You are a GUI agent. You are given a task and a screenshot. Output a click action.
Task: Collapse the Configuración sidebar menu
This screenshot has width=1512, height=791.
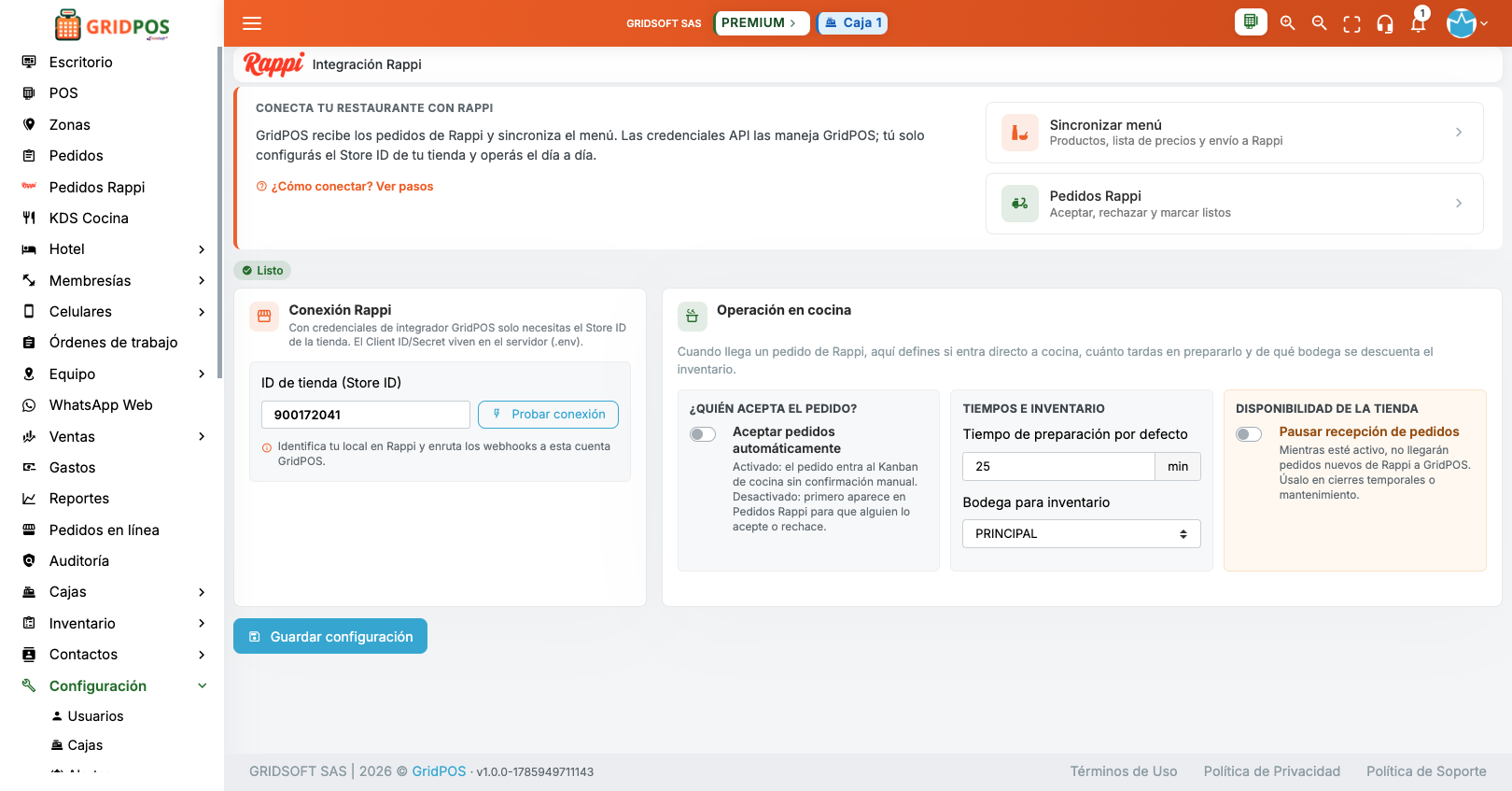(202, 685)
